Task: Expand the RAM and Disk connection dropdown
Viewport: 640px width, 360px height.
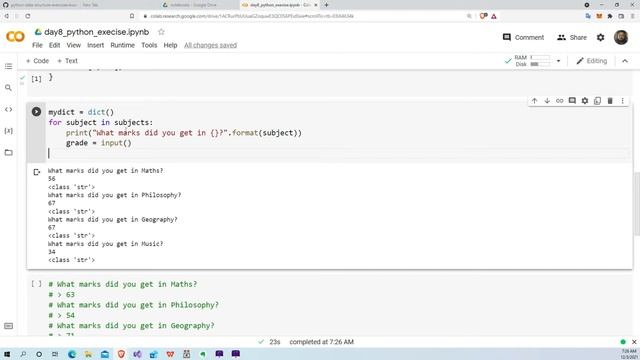Action: coord(558,61)
